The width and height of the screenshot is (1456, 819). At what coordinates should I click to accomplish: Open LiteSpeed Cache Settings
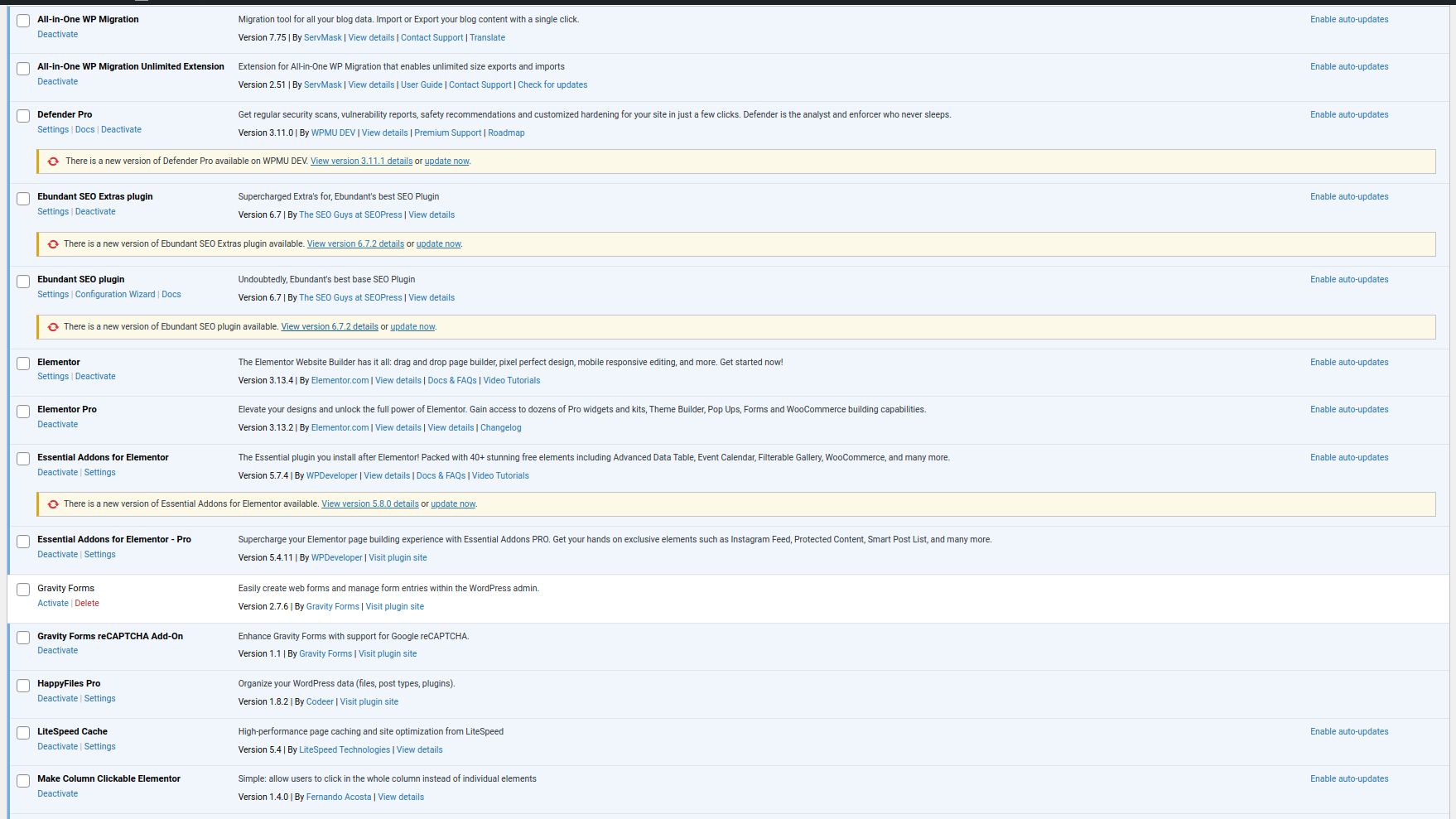[99, 747]
